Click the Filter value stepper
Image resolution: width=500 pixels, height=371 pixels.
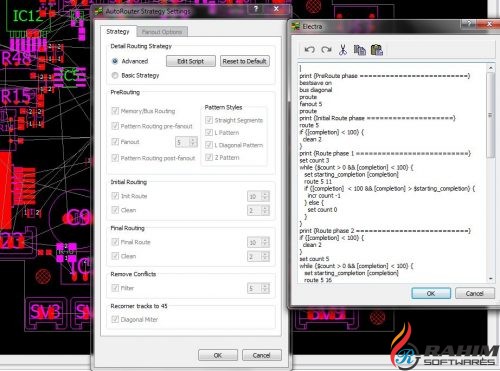(265, 288)
